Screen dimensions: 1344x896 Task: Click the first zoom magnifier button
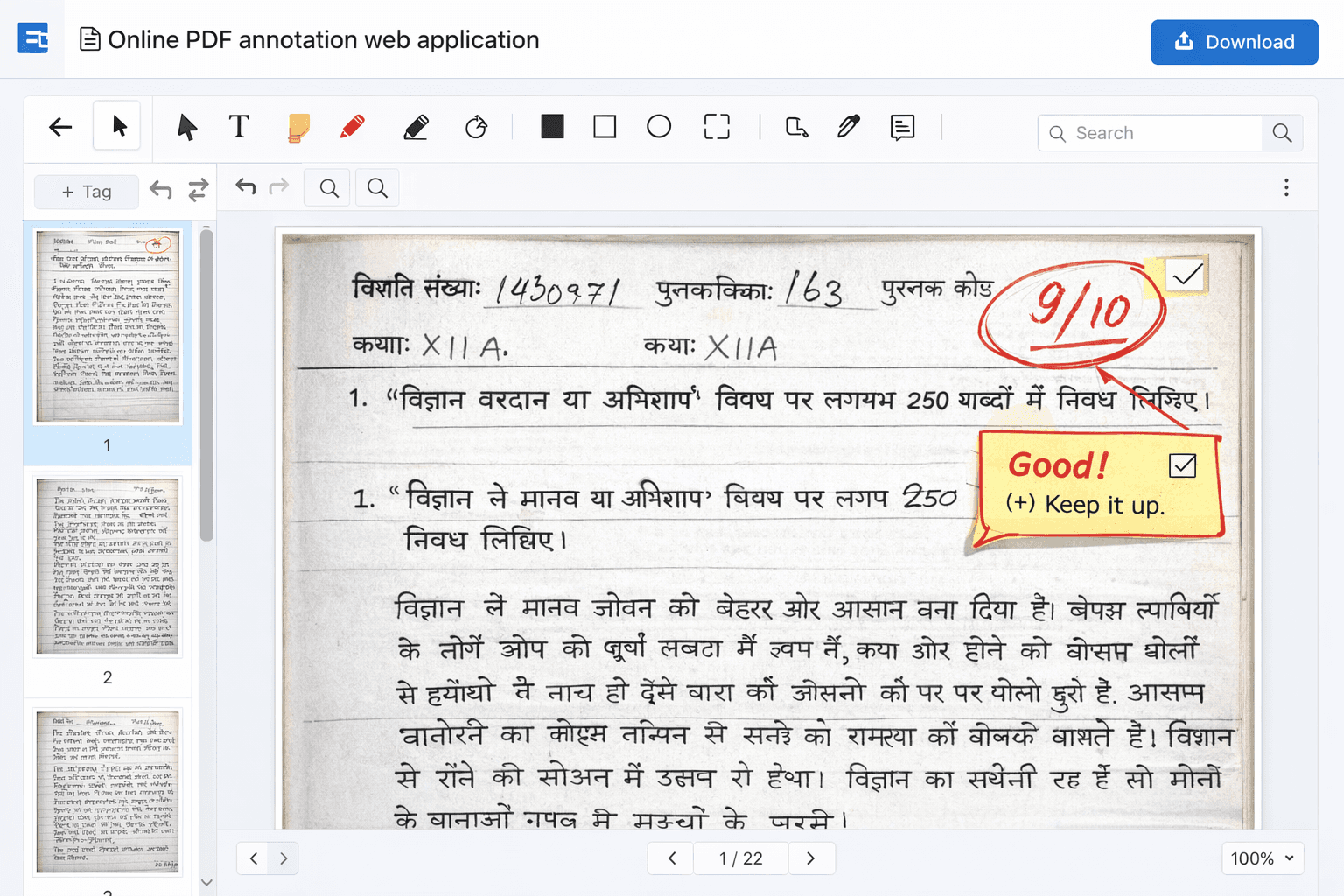[x=329, y=187]
